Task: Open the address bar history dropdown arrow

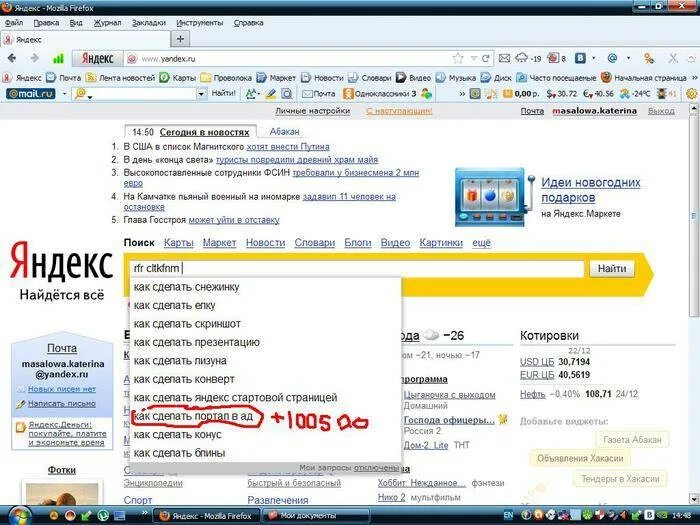Action: point(473,58)
